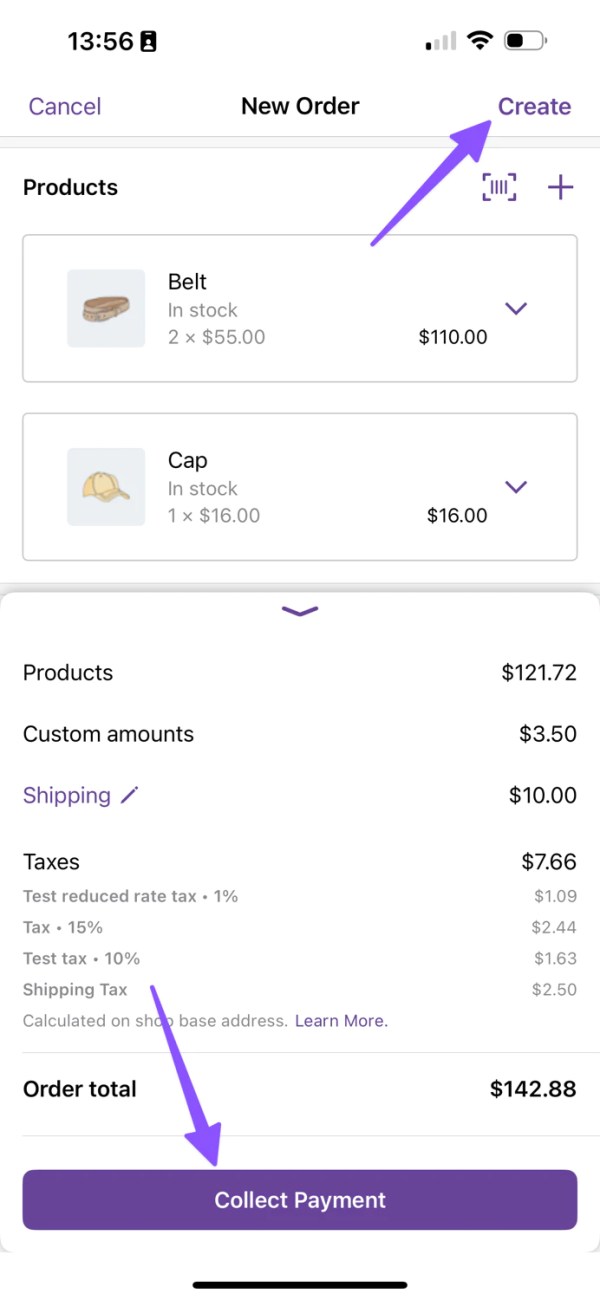Tap Create to save the order

(x=534, y=106)
